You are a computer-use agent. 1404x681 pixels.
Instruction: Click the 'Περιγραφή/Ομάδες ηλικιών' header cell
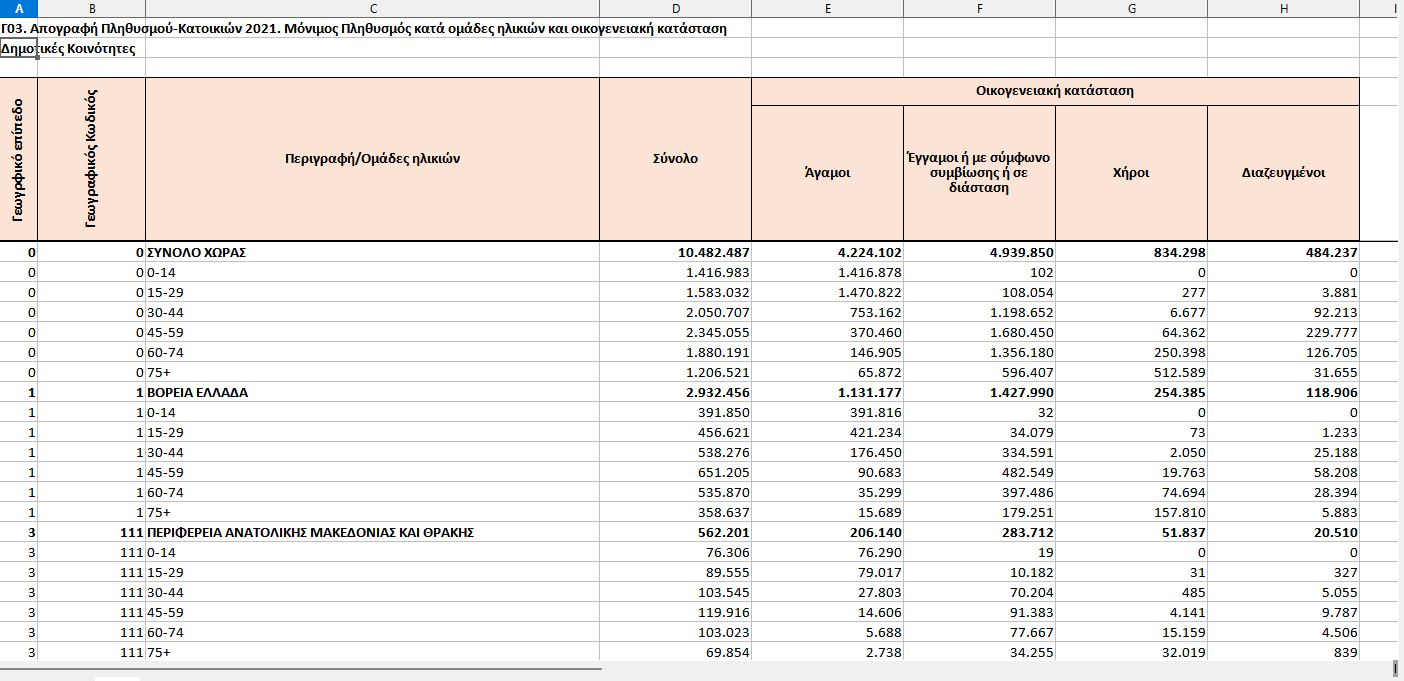[x=372, y=159]
